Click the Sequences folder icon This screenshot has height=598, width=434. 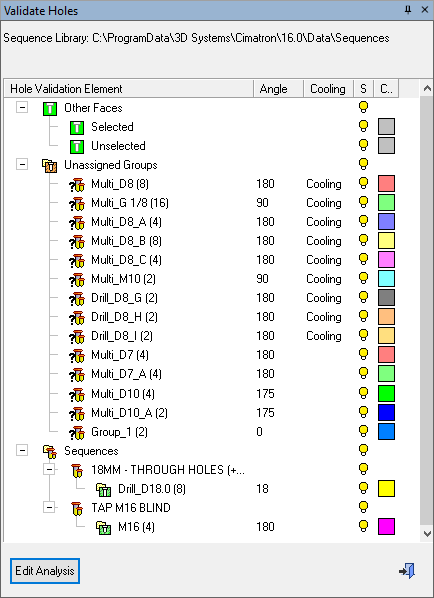tap(50, 452)
